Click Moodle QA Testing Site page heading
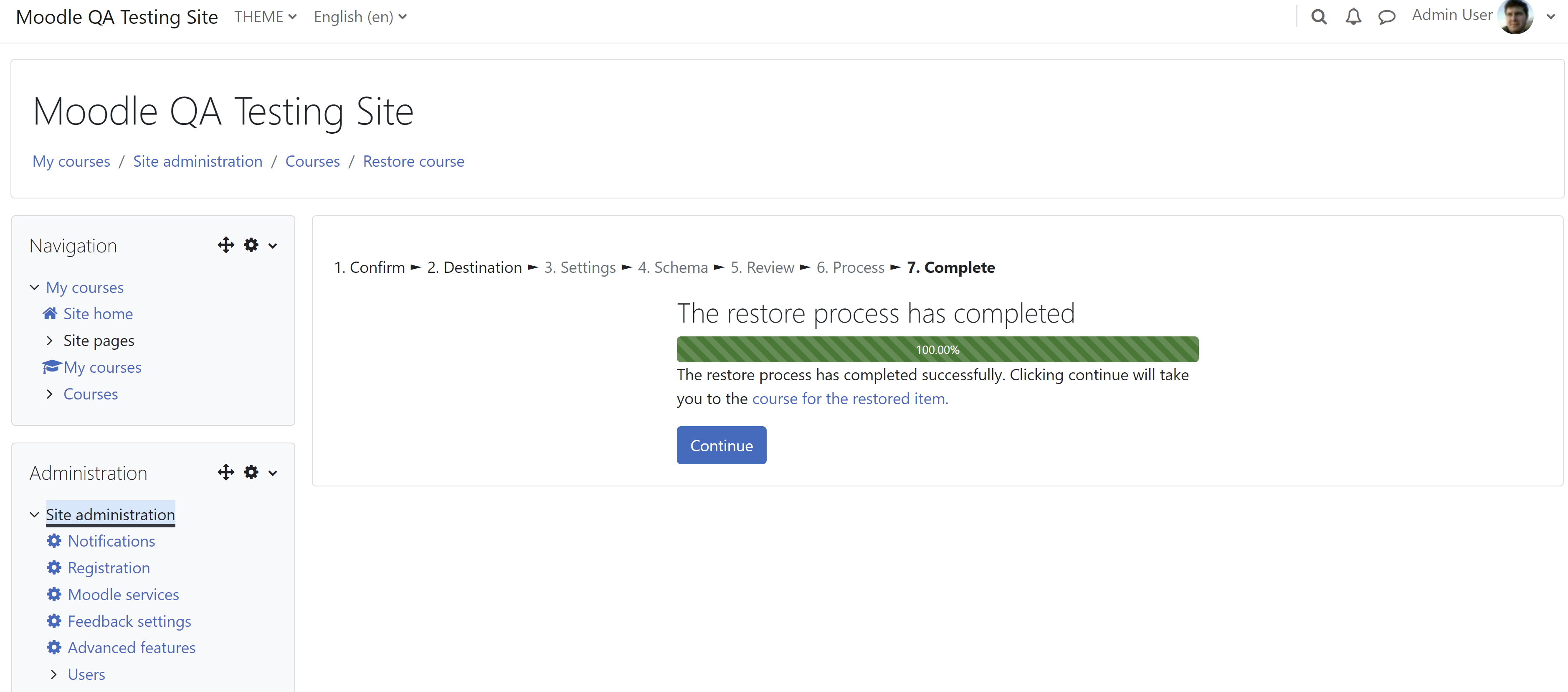 pyautogui.click(x=223, y=112)
